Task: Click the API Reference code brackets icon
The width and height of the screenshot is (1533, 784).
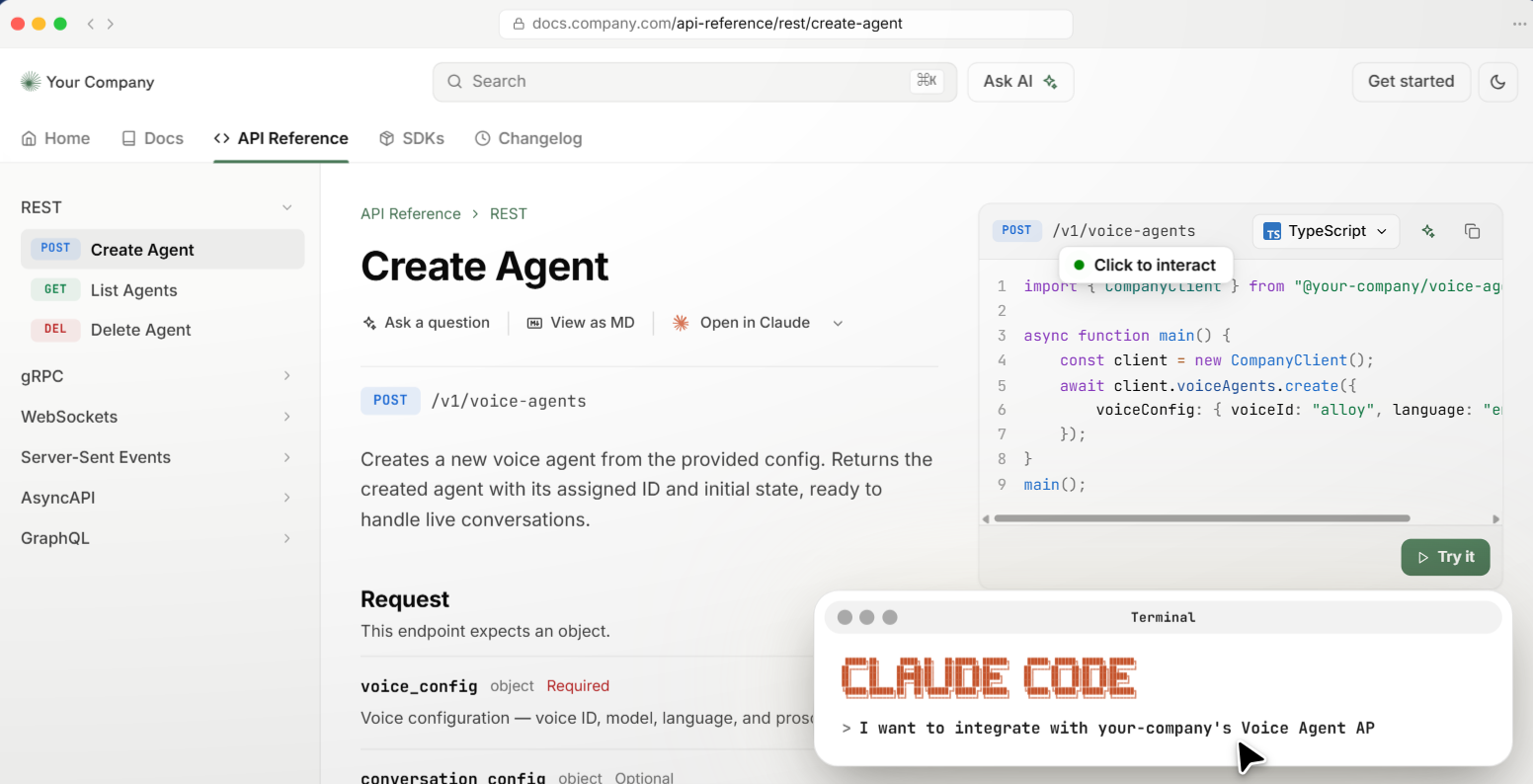Action: tap(222, 138)
